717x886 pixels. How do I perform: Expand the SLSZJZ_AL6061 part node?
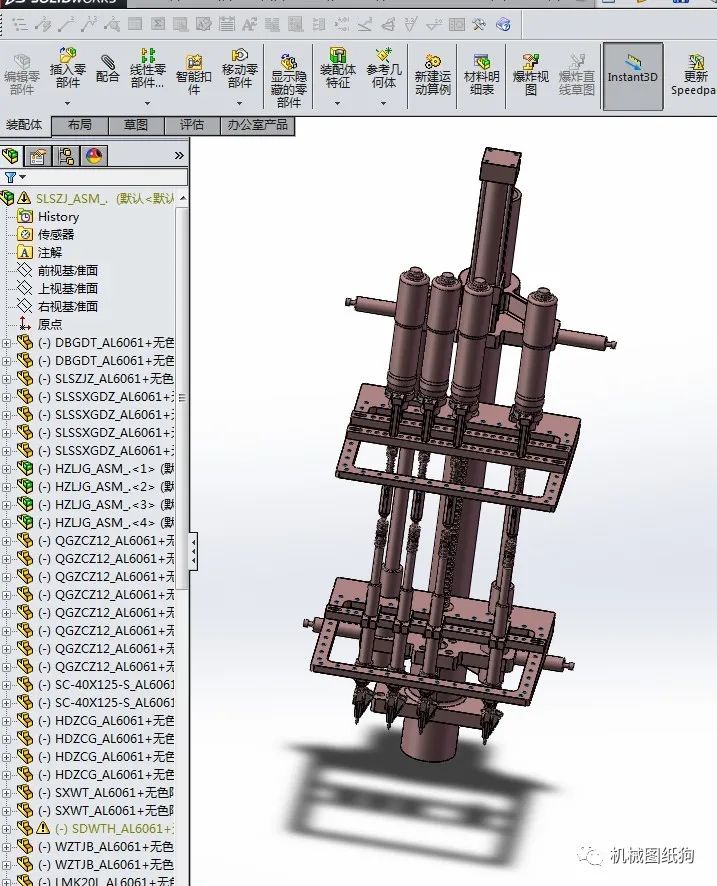coord(6,379)
